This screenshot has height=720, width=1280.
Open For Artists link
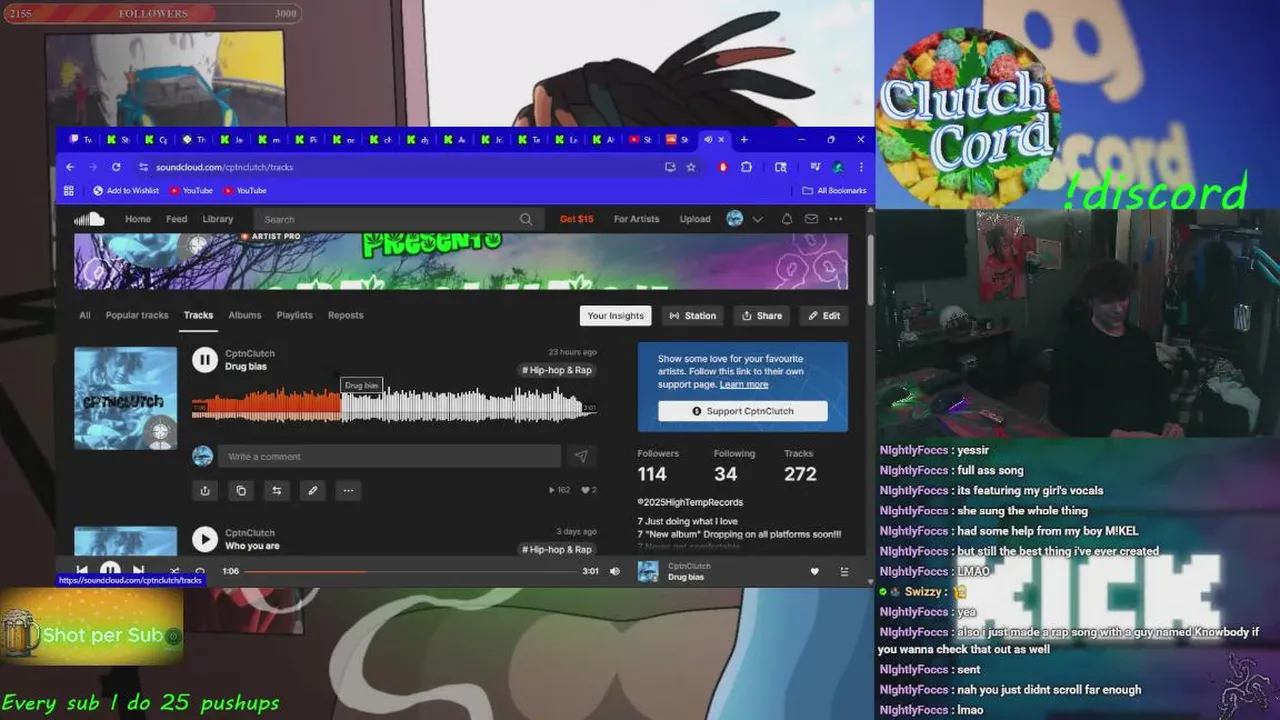637,219
